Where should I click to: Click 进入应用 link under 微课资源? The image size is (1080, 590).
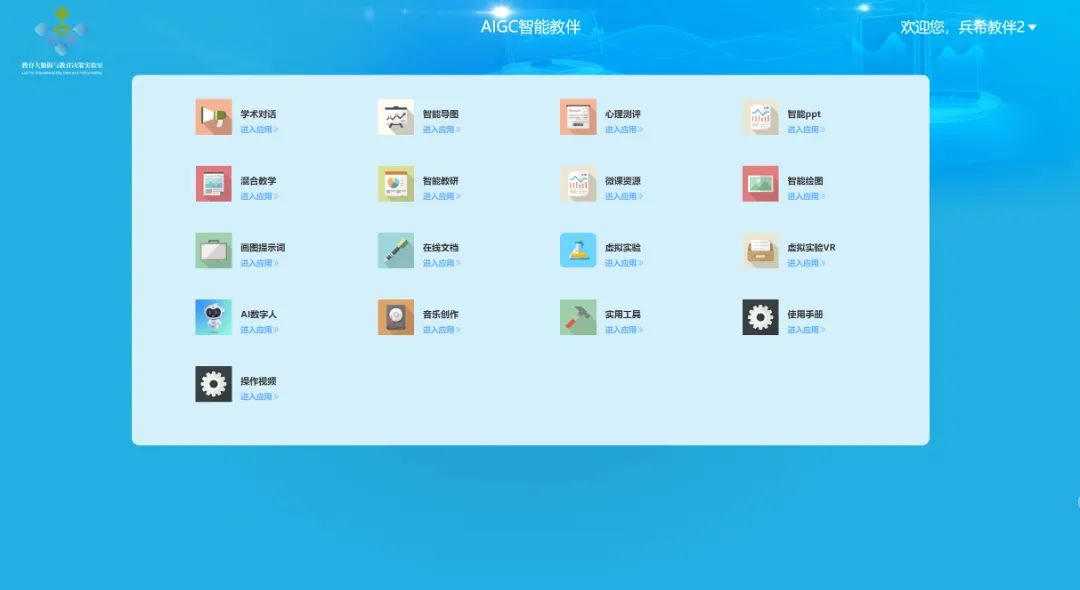623,197
